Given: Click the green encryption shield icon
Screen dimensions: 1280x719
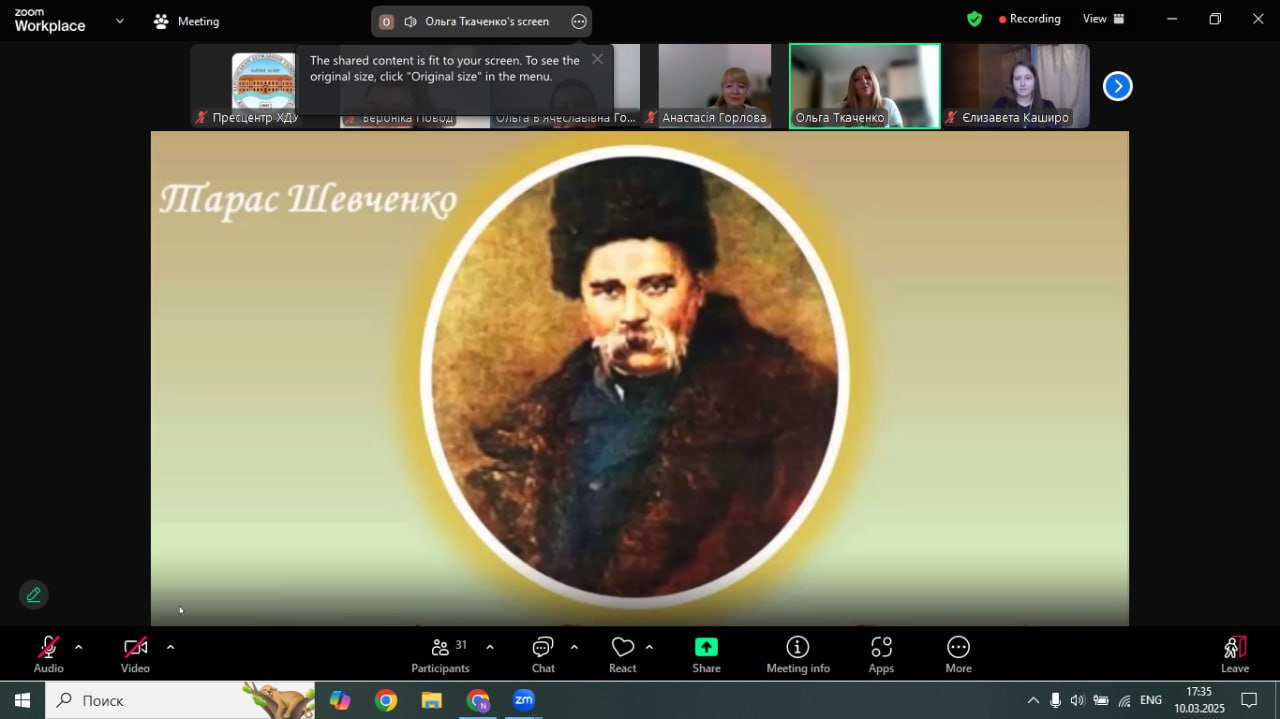Looking at the screenshot, I should tap(974, 19).
